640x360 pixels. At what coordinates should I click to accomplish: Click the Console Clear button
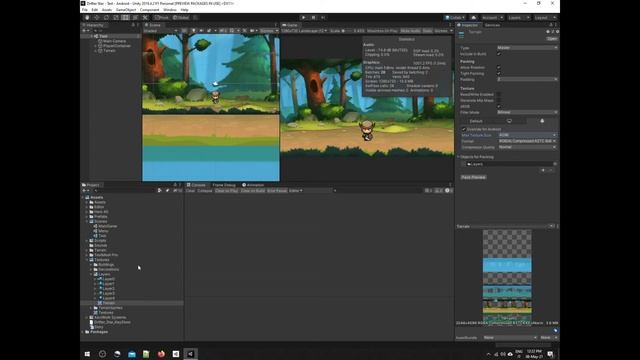(190, 191)
